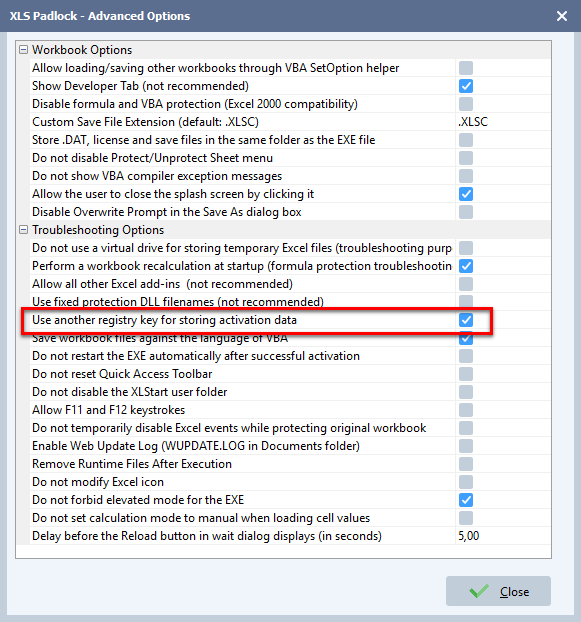581x622 pixels.
Task: Collapse the Workbook Options section
Action: [x=24, y=50]
